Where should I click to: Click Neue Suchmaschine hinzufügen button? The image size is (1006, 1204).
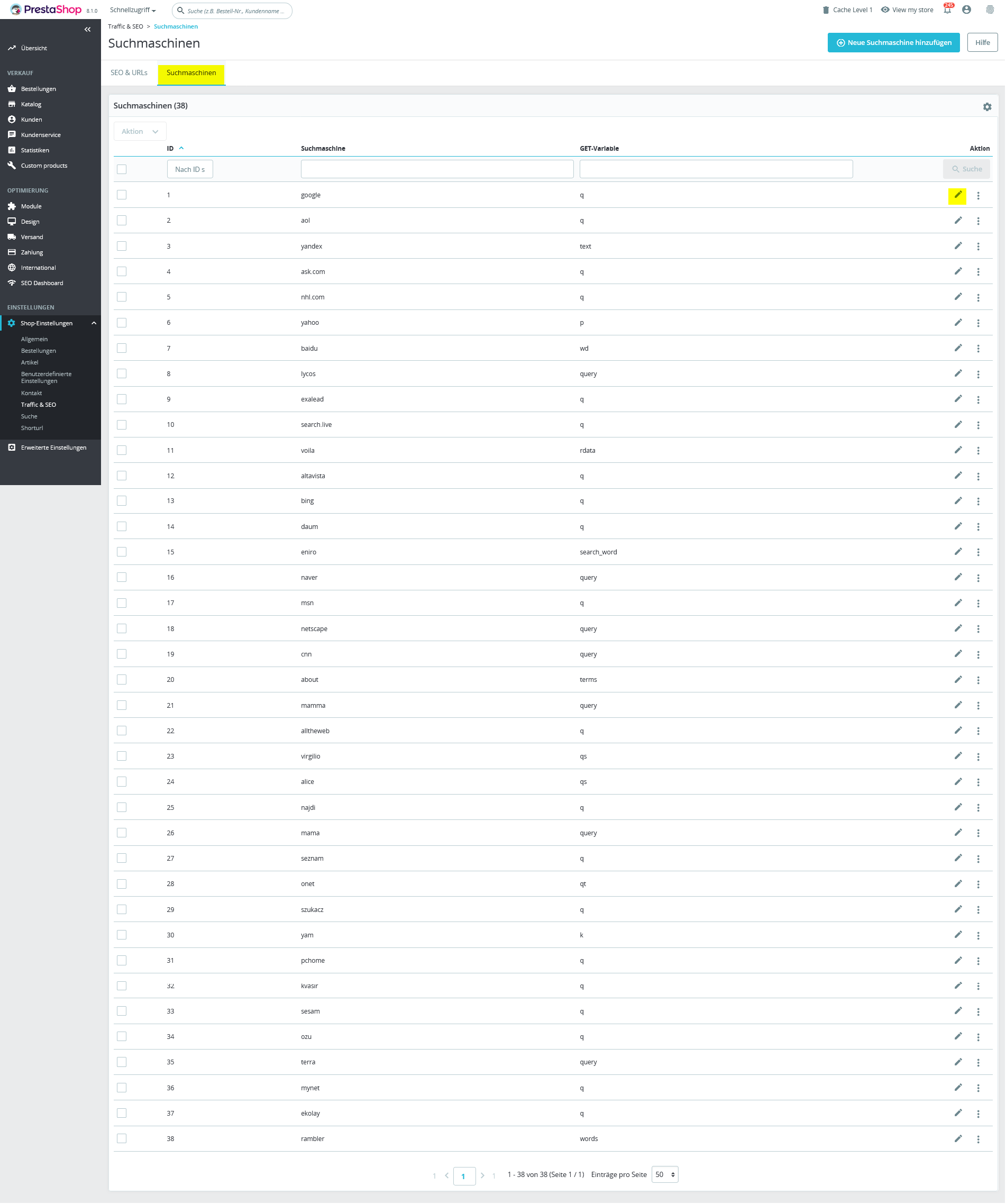coord(894,42)
